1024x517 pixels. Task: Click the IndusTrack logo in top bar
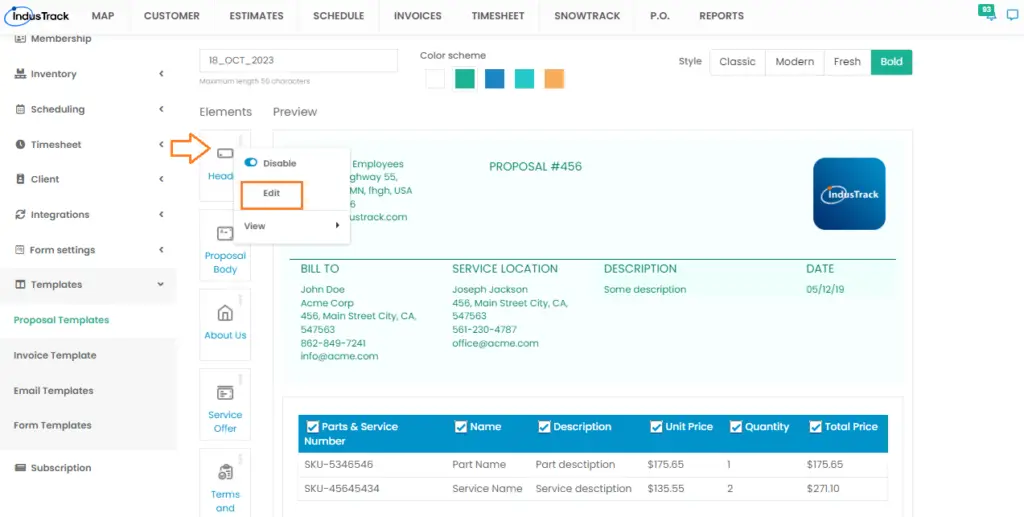point(37,16)
